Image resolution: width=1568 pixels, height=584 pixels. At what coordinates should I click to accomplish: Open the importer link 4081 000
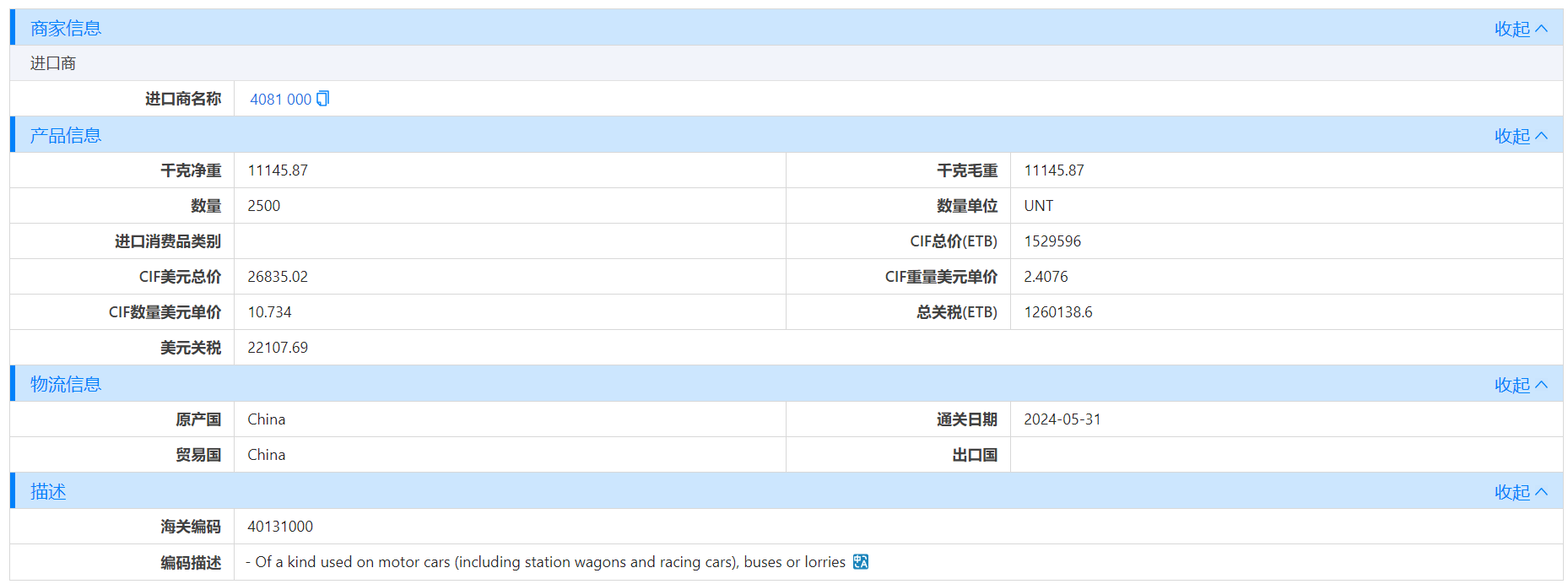click(x=280, y=100)
